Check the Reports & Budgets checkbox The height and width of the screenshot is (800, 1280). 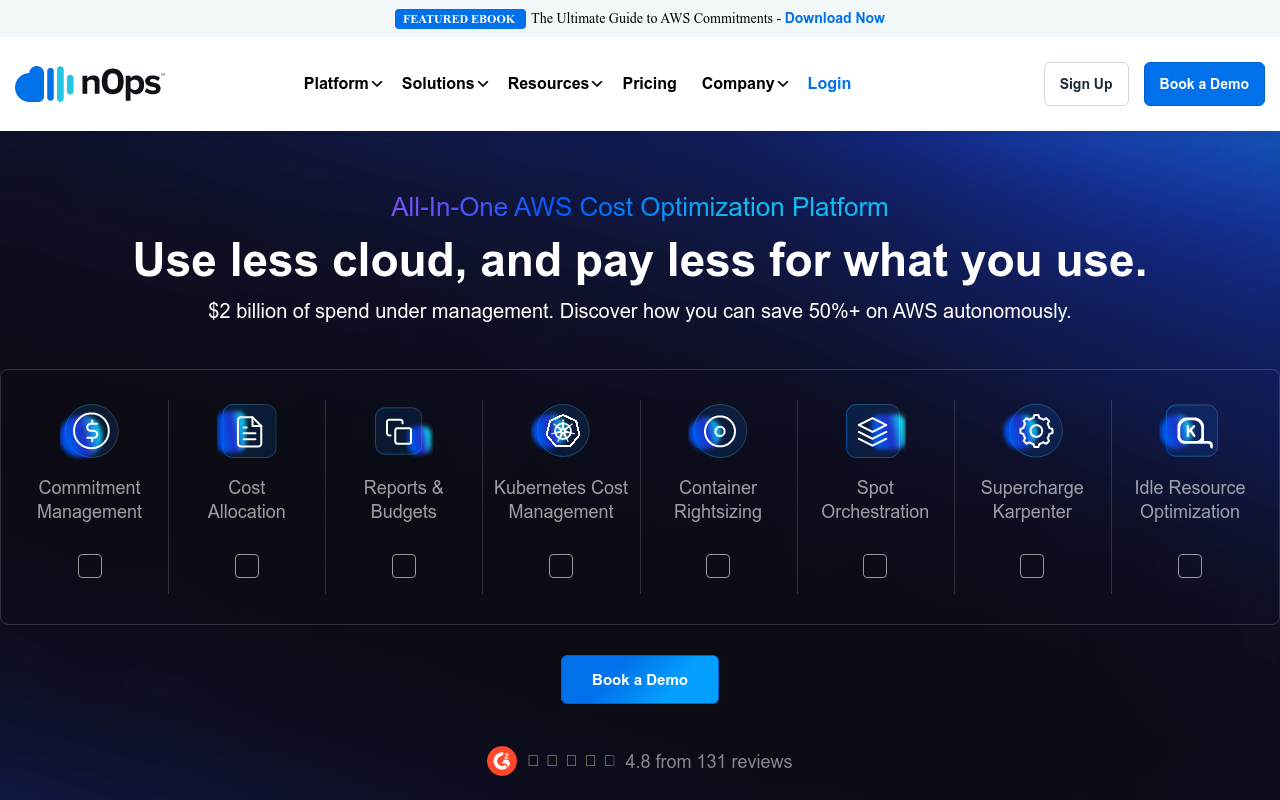click(404, 566)
